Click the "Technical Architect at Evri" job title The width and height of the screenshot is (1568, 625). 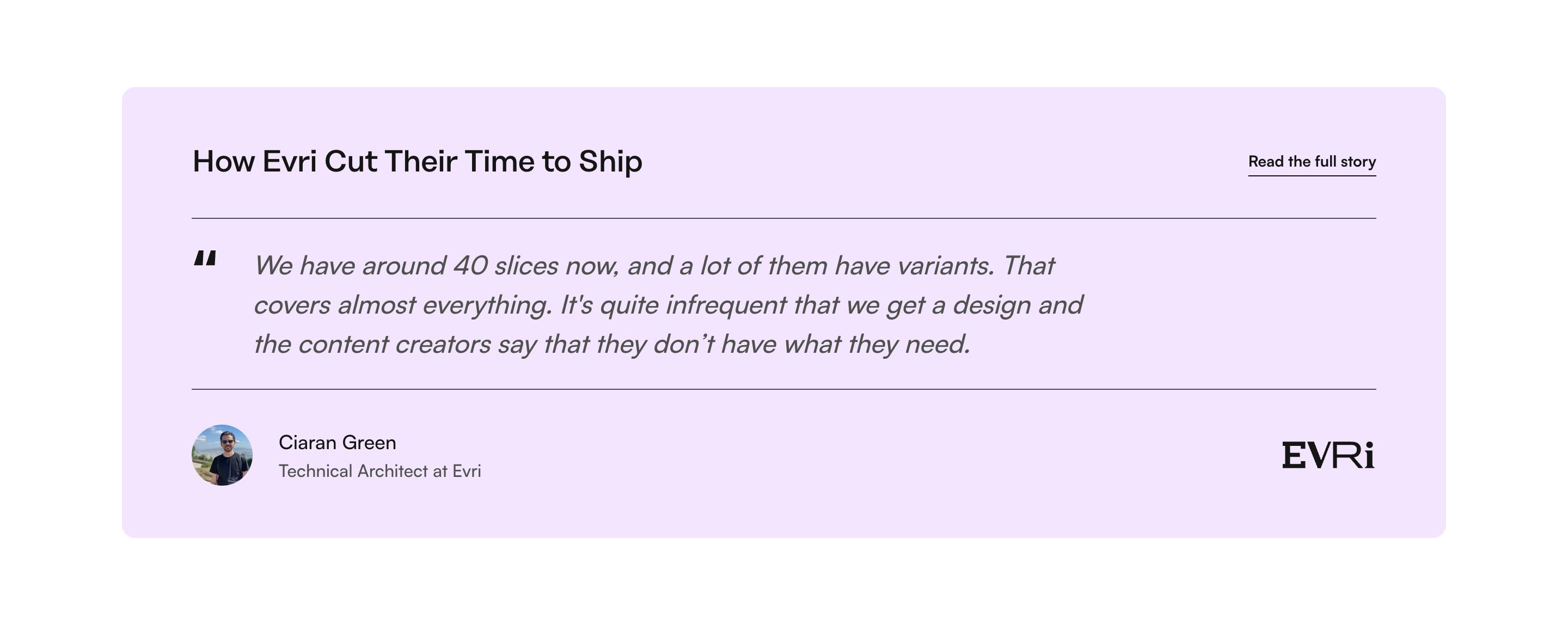click(379, 471)
